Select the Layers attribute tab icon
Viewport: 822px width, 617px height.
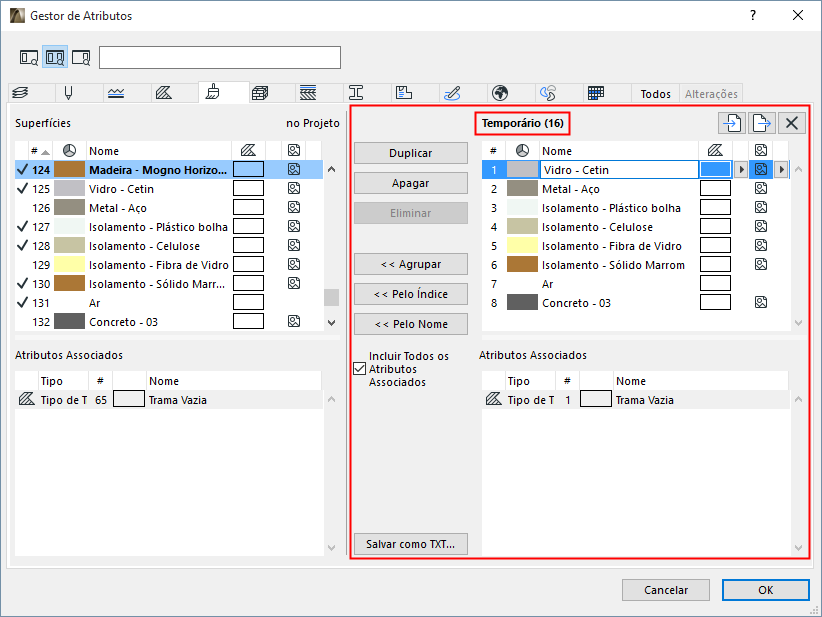point(20,93)
